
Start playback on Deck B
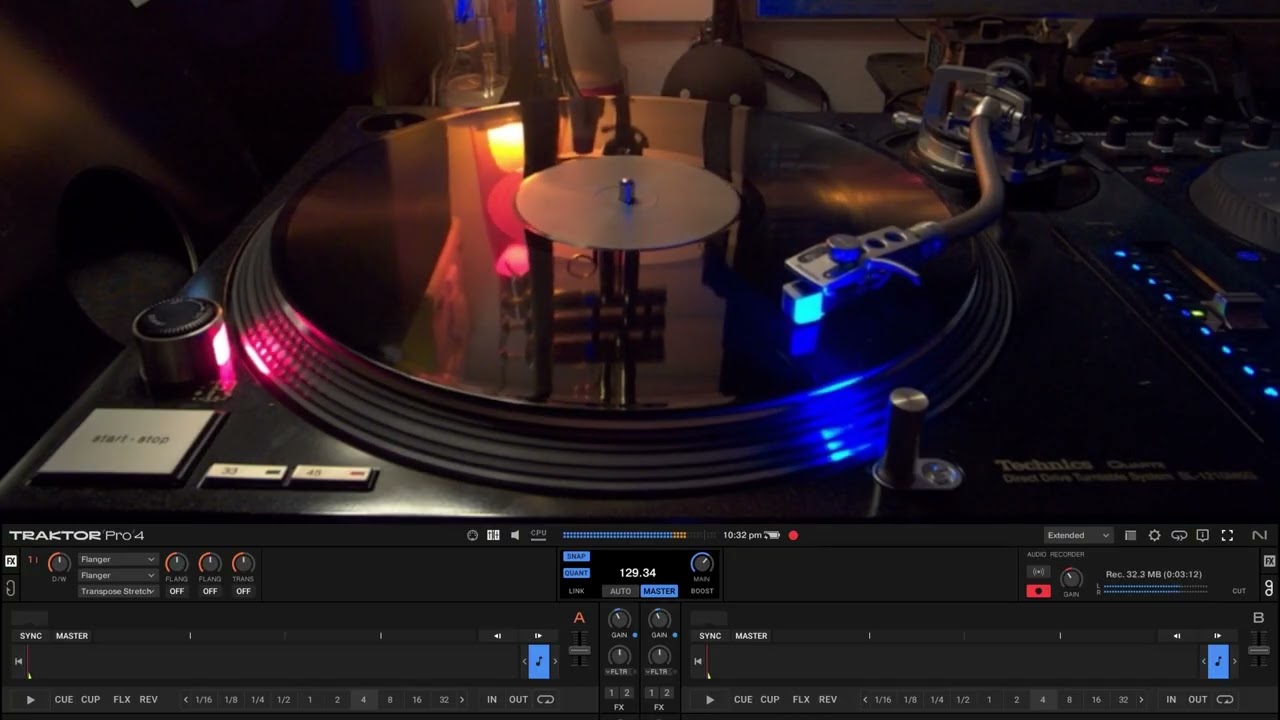tap(710, 700)
